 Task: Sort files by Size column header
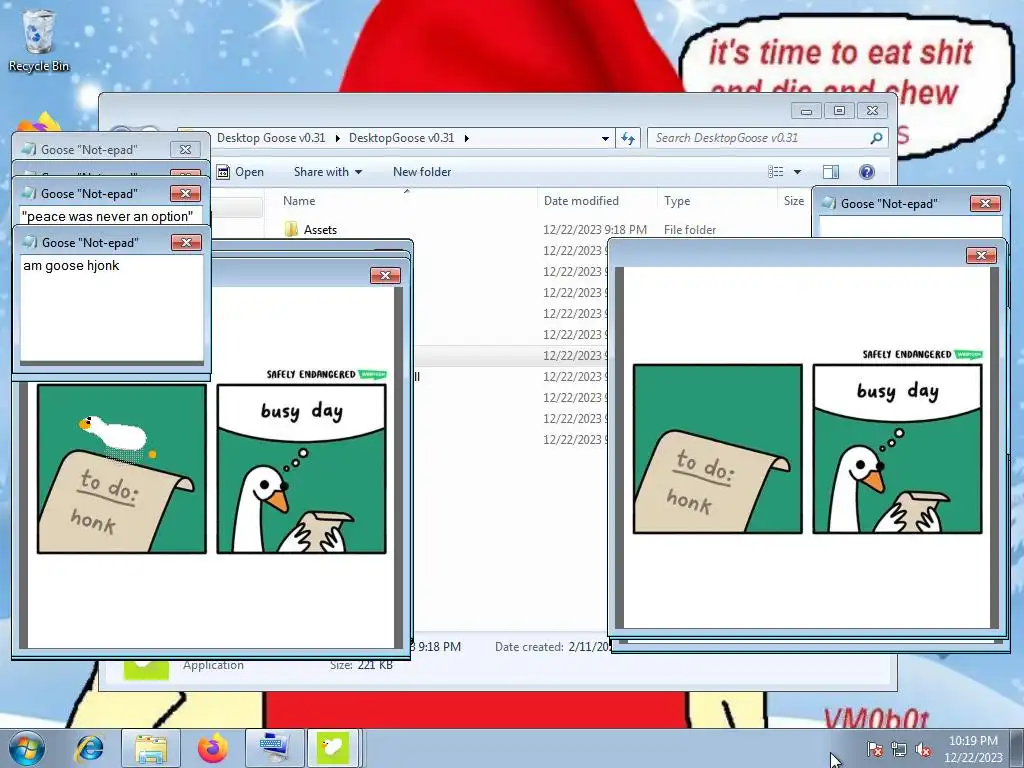pos(793,201)
